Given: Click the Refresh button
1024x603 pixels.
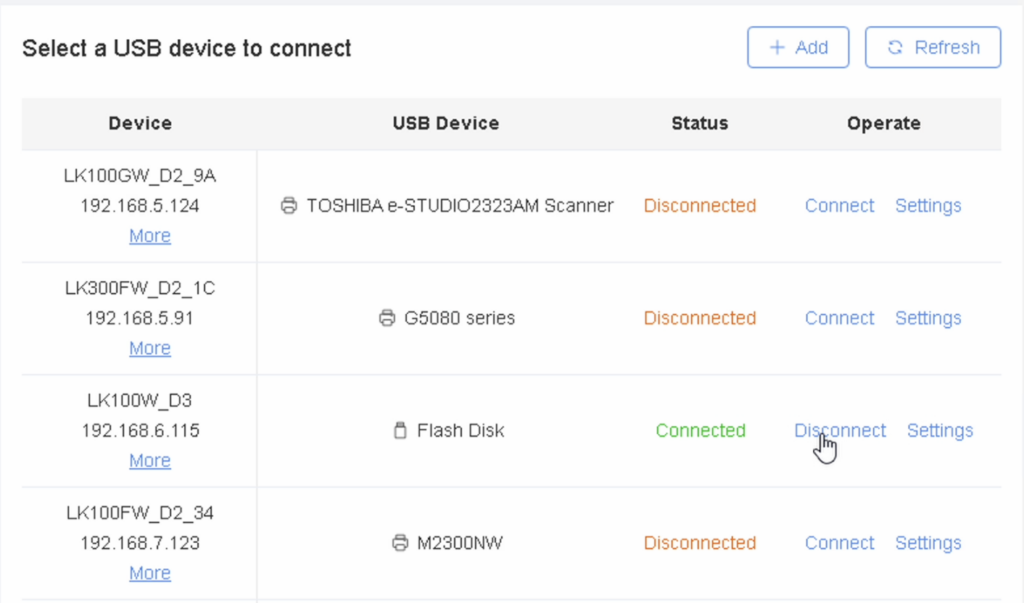Looking at the screenshot, I should coord(932,47).
